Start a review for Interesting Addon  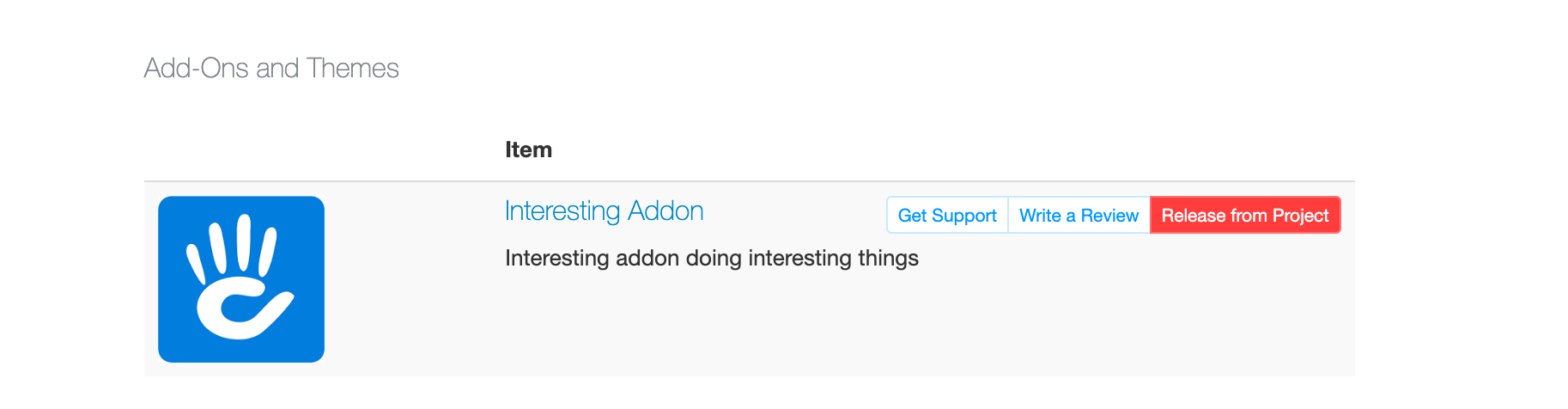pos(1079,215)
